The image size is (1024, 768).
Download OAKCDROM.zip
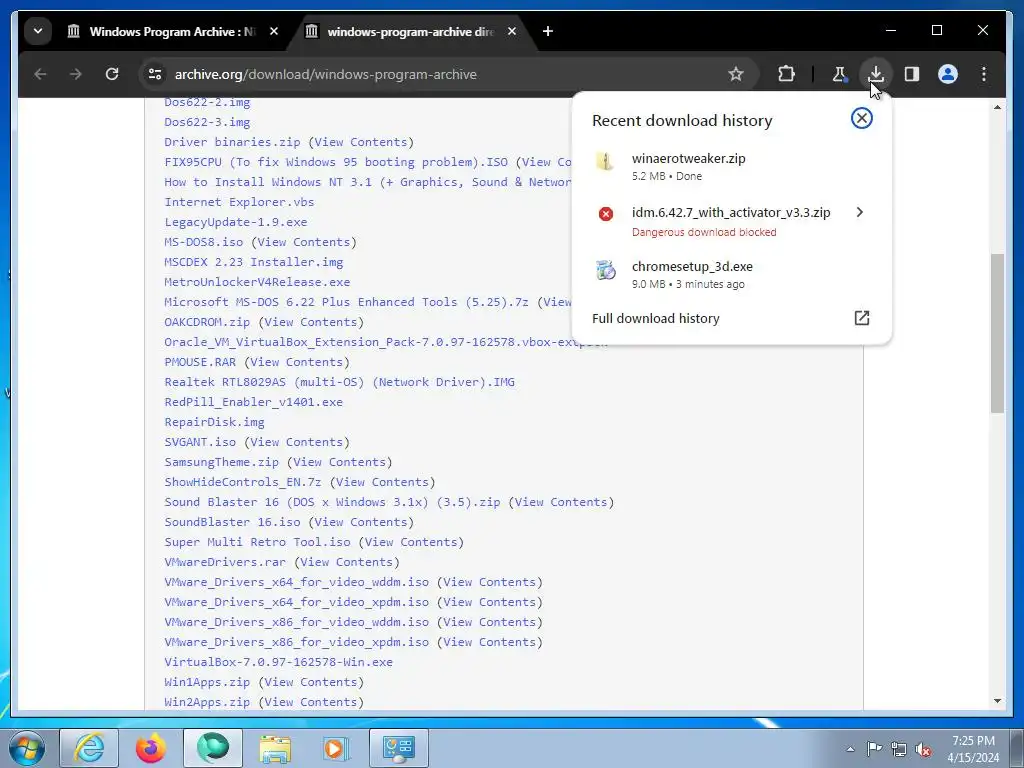(207, 322)
